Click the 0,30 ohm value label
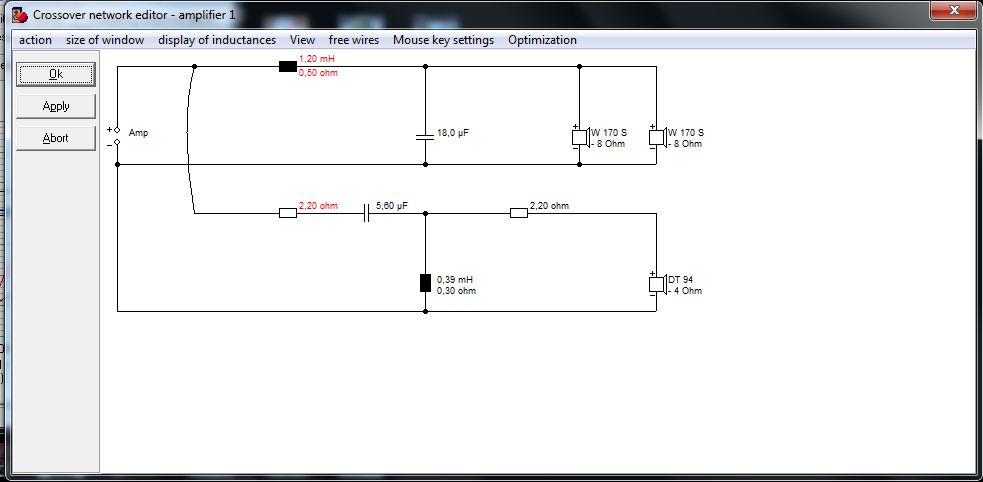Image resolution: width=983 pixels, height=482 pixels. tap(456, 291)
